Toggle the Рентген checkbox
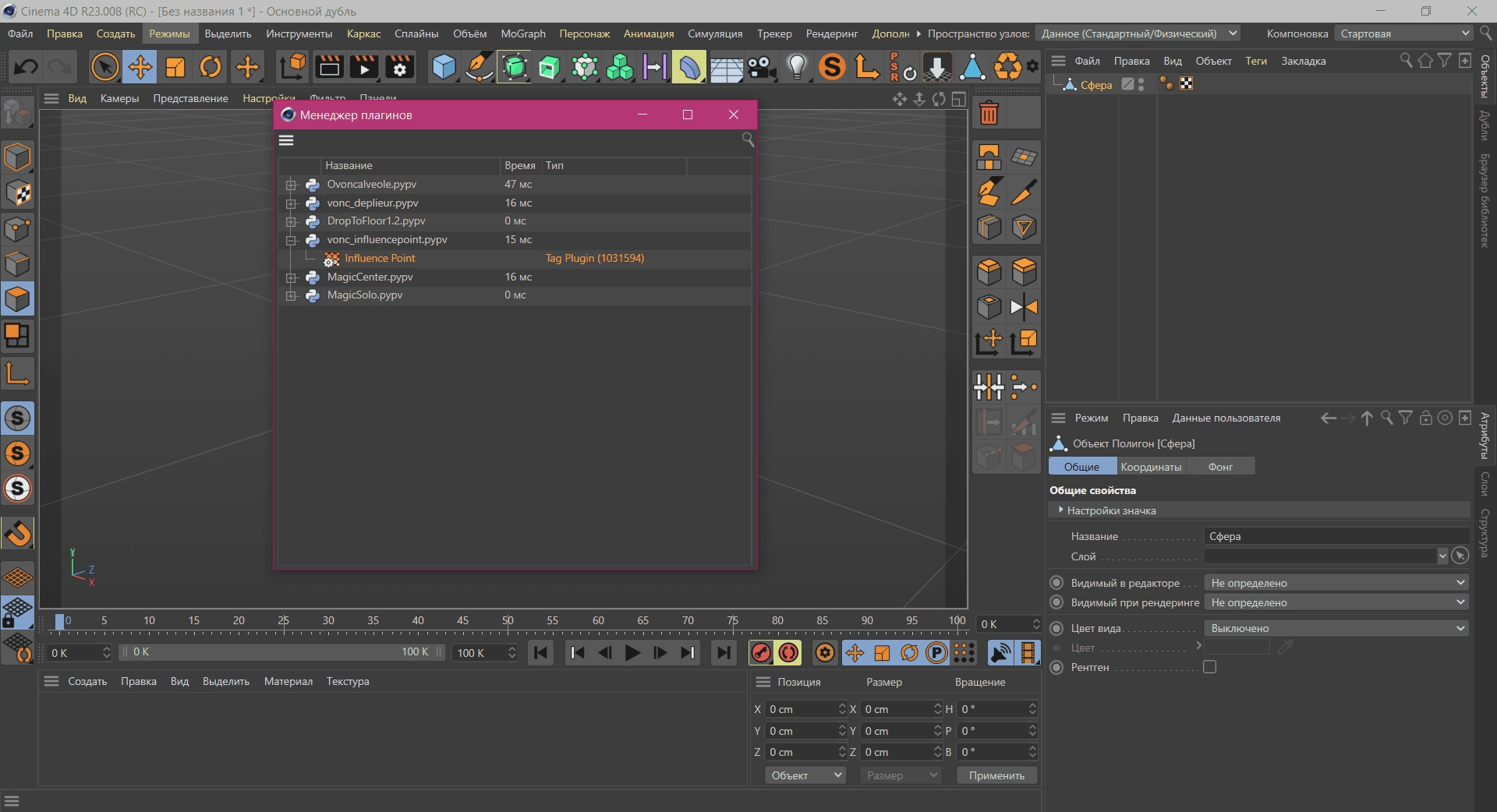The width and height of the screenshot is (1497, 812). (1209, 667)
